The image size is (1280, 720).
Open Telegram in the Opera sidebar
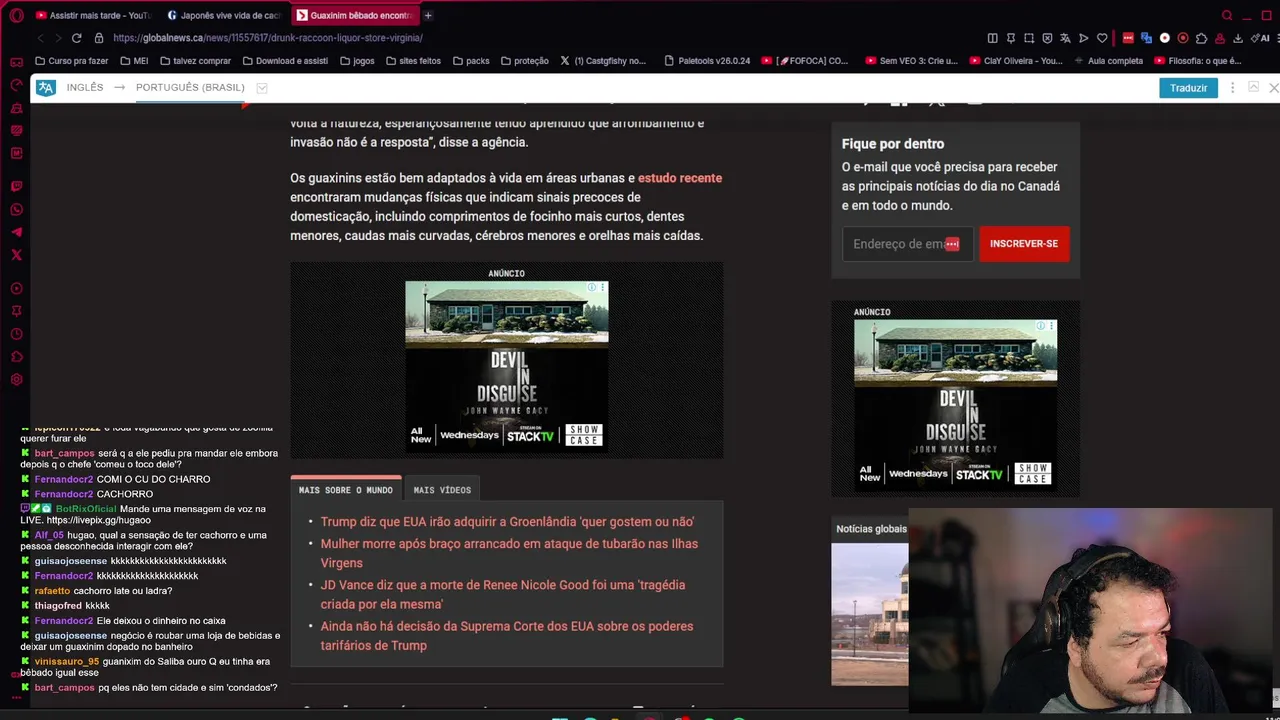(16, 232)
